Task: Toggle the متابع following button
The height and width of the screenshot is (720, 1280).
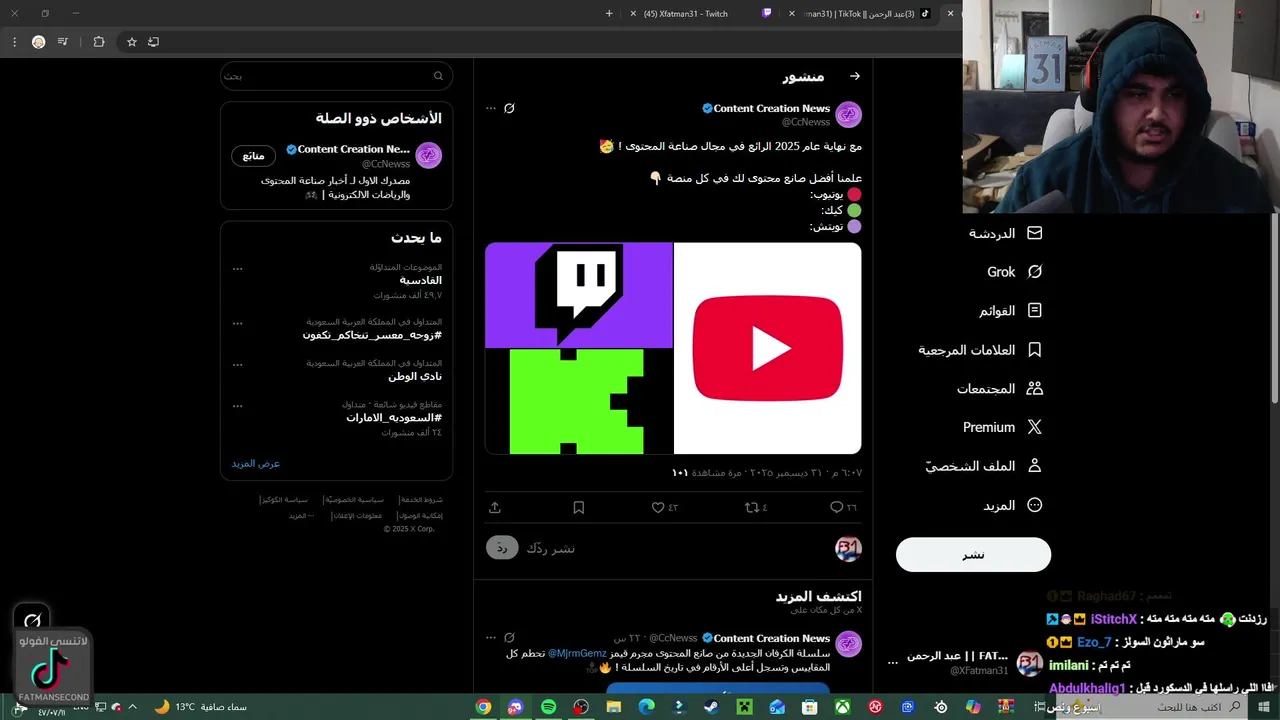Action: [253, 156]
